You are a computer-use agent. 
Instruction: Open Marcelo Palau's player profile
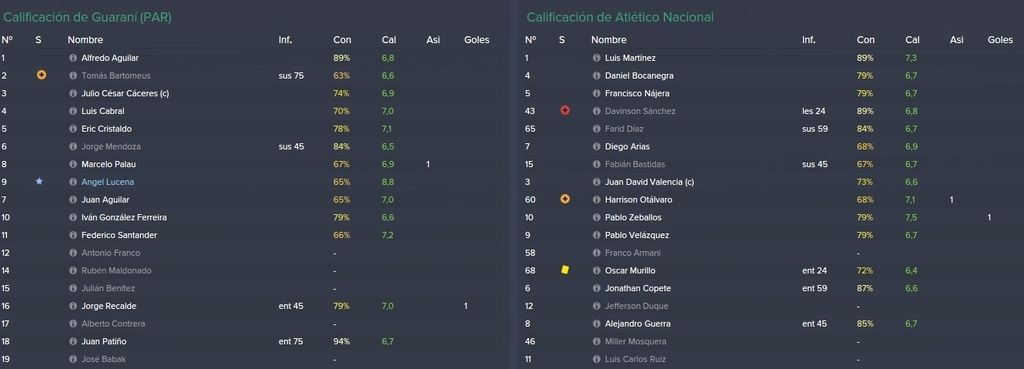click(x=108, y=165)
